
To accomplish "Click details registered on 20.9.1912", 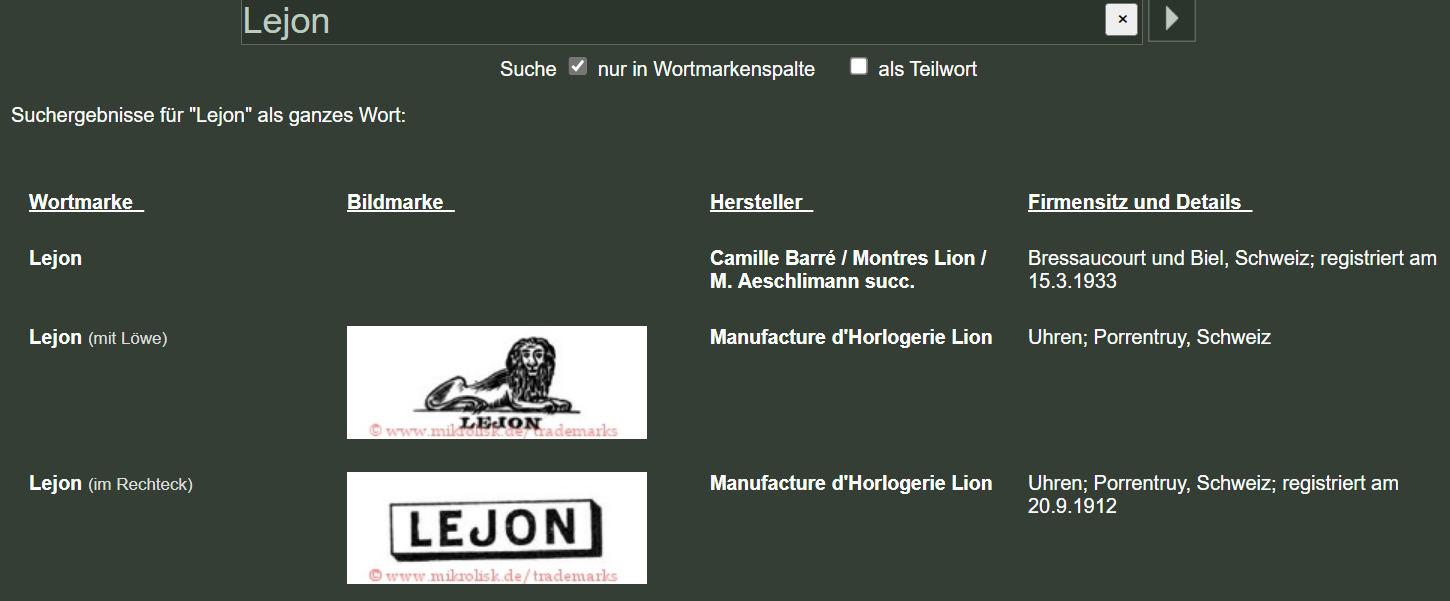I will tap(1213, 495).
